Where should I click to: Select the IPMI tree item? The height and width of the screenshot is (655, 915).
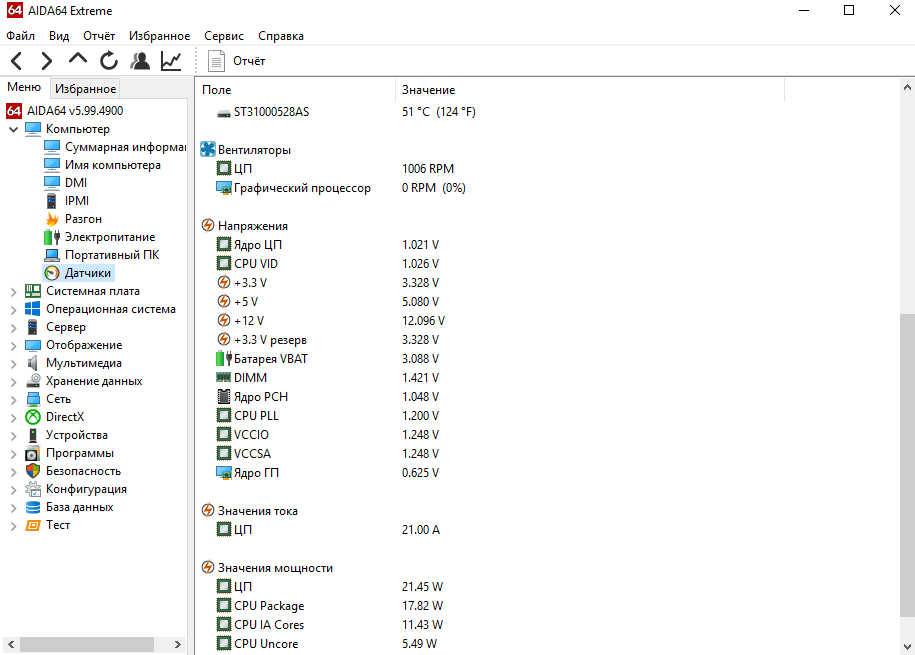coord(77,201)
